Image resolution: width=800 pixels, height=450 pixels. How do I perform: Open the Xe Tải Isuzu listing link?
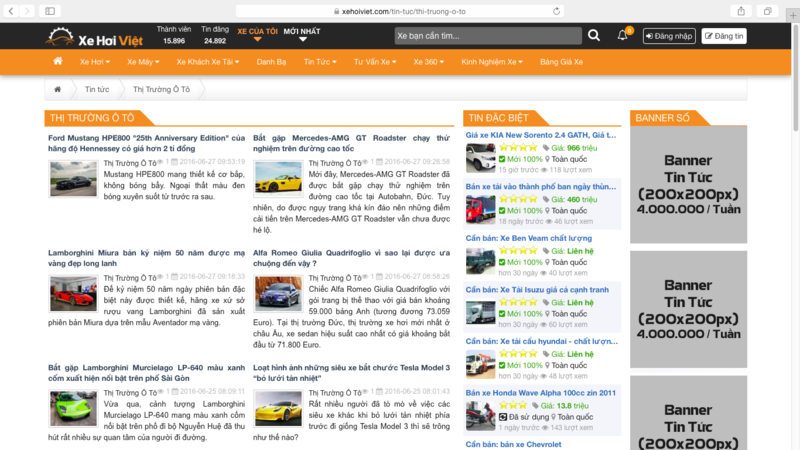coord(537,290)
